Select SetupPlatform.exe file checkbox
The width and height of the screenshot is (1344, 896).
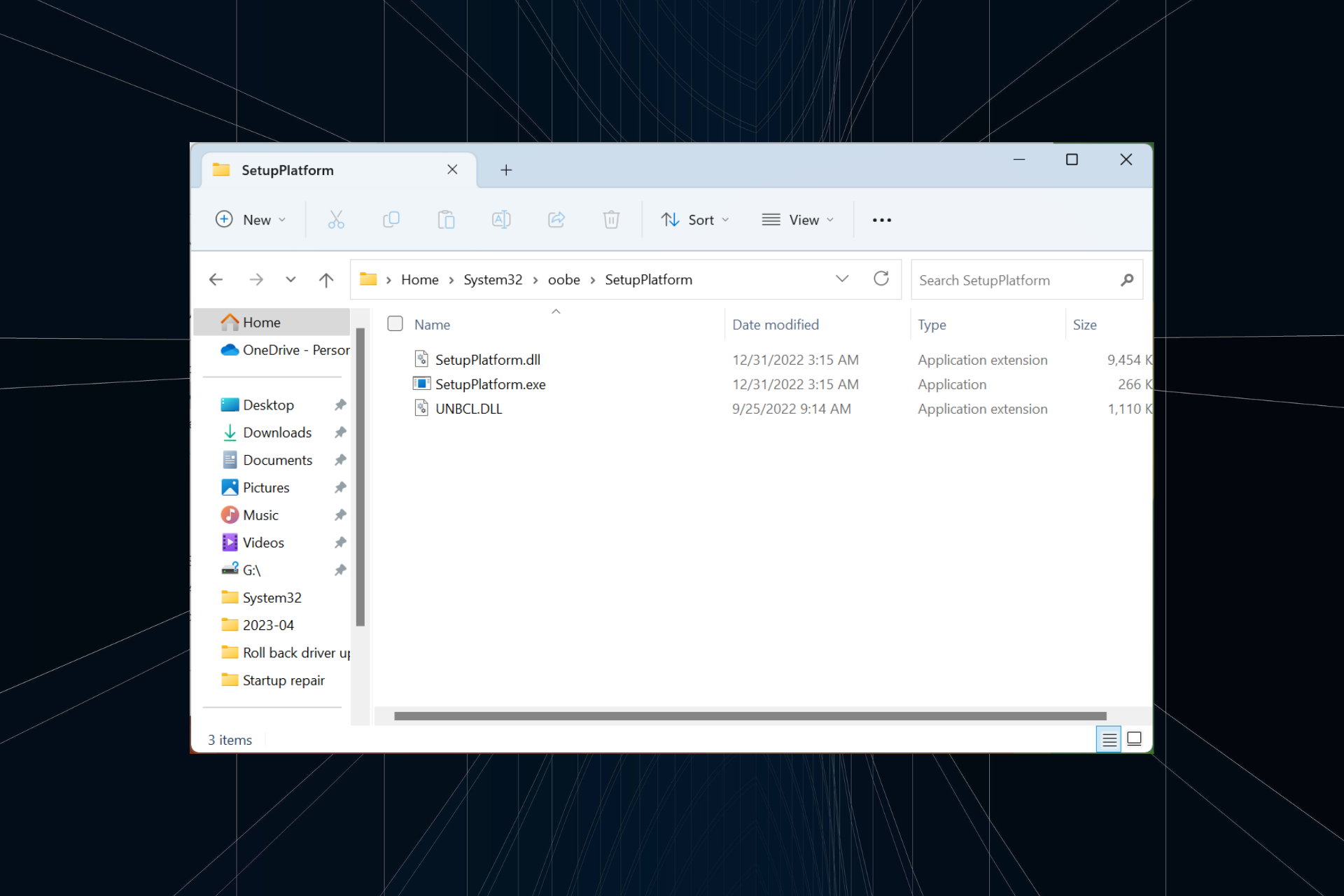tap(396, 384)
